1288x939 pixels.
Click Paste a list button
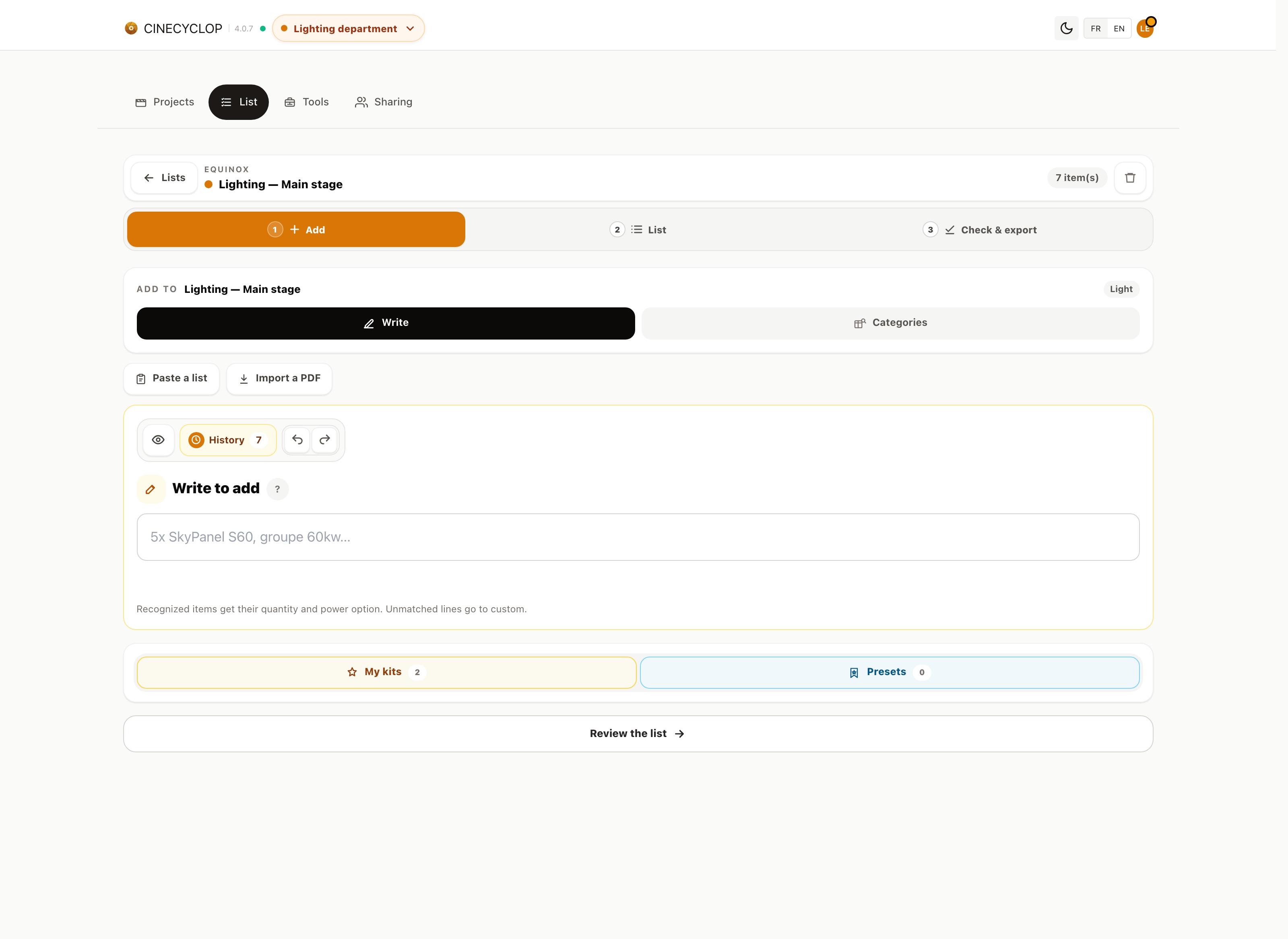tap(172, 379)
